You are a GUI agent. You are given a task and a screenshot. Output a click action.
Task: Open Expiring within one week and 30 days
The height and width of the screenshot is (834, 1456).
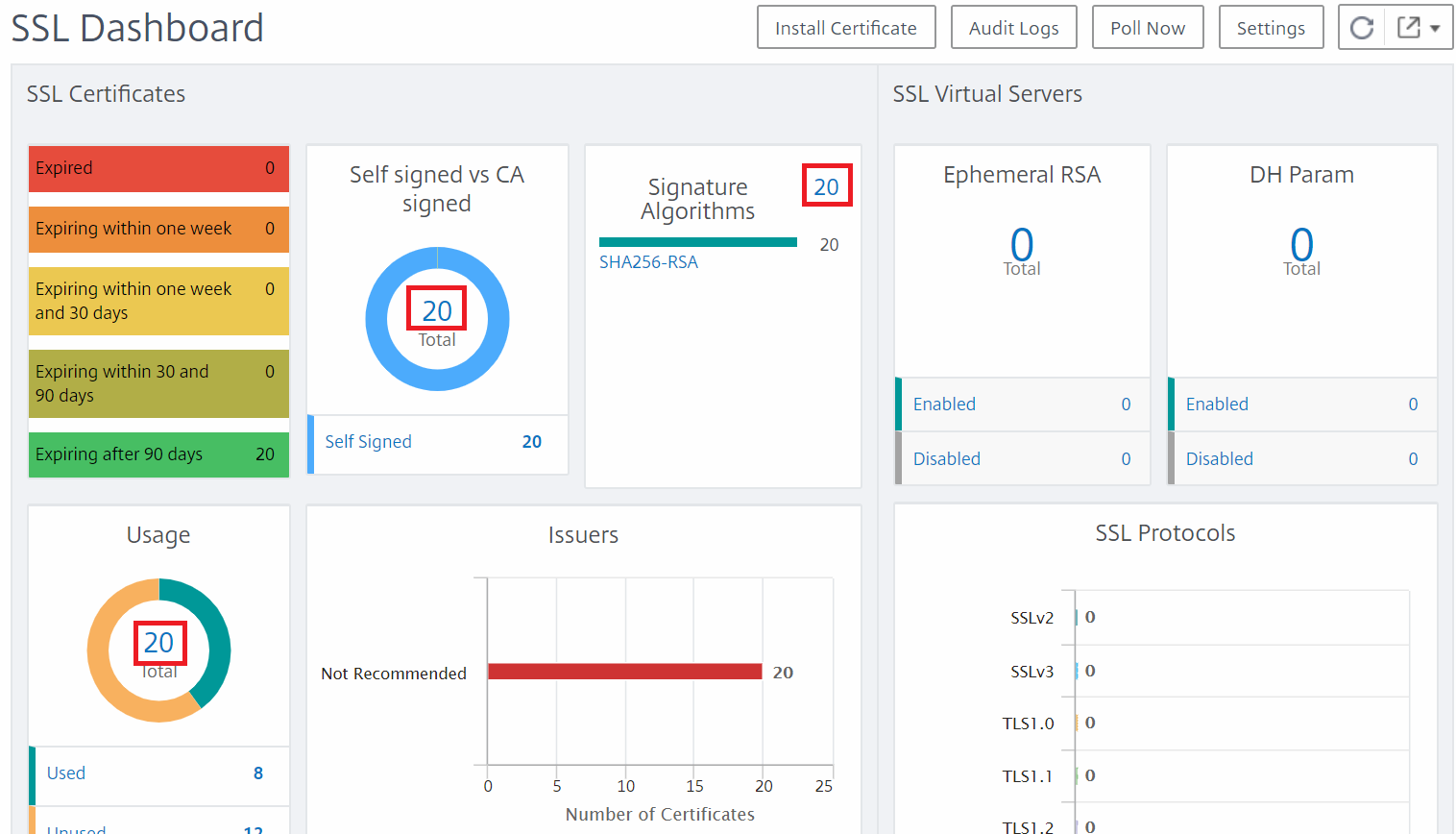(158, 301)
